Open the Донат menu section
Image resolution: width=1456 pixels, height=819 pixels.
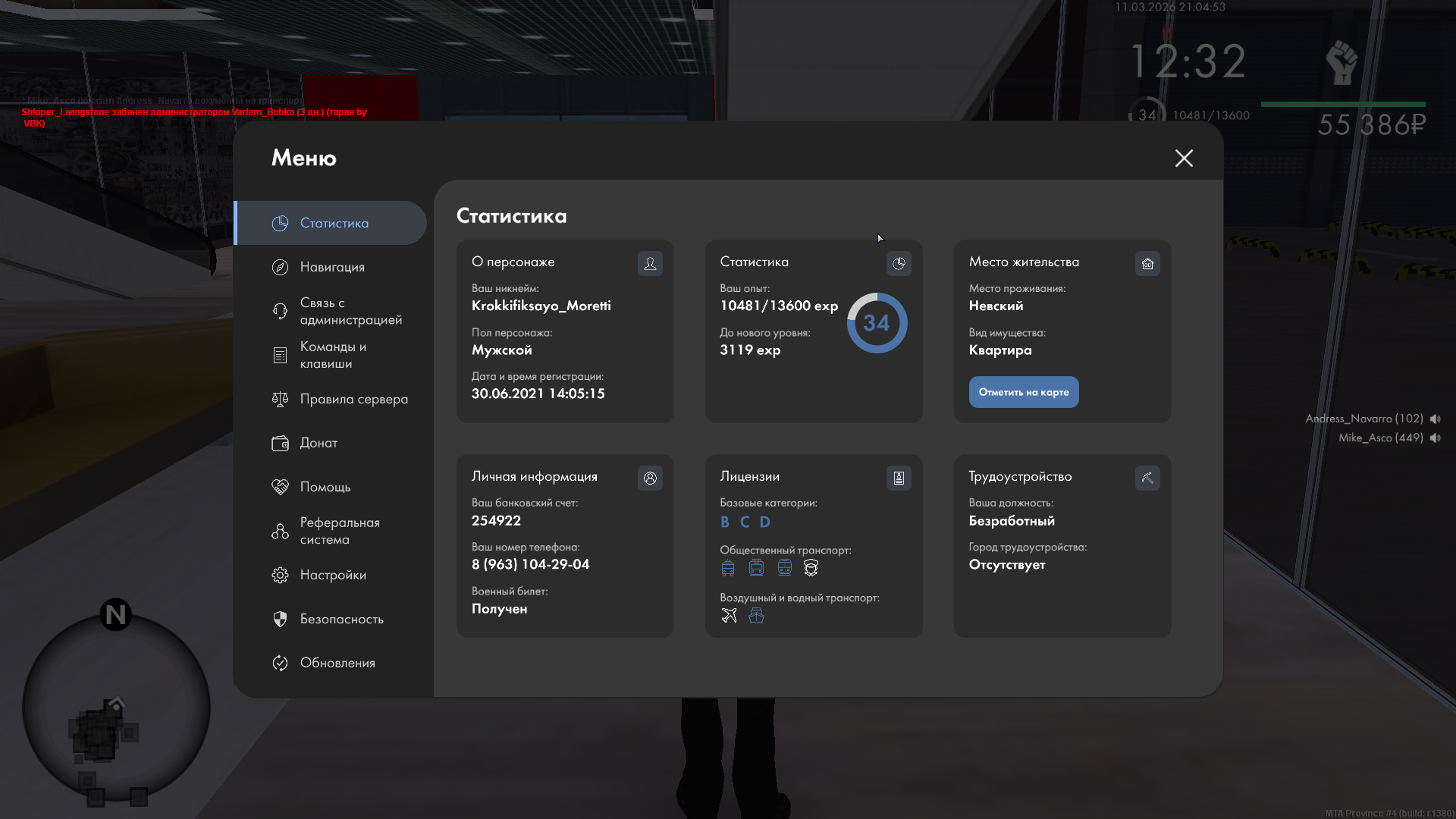click(318, 443)
